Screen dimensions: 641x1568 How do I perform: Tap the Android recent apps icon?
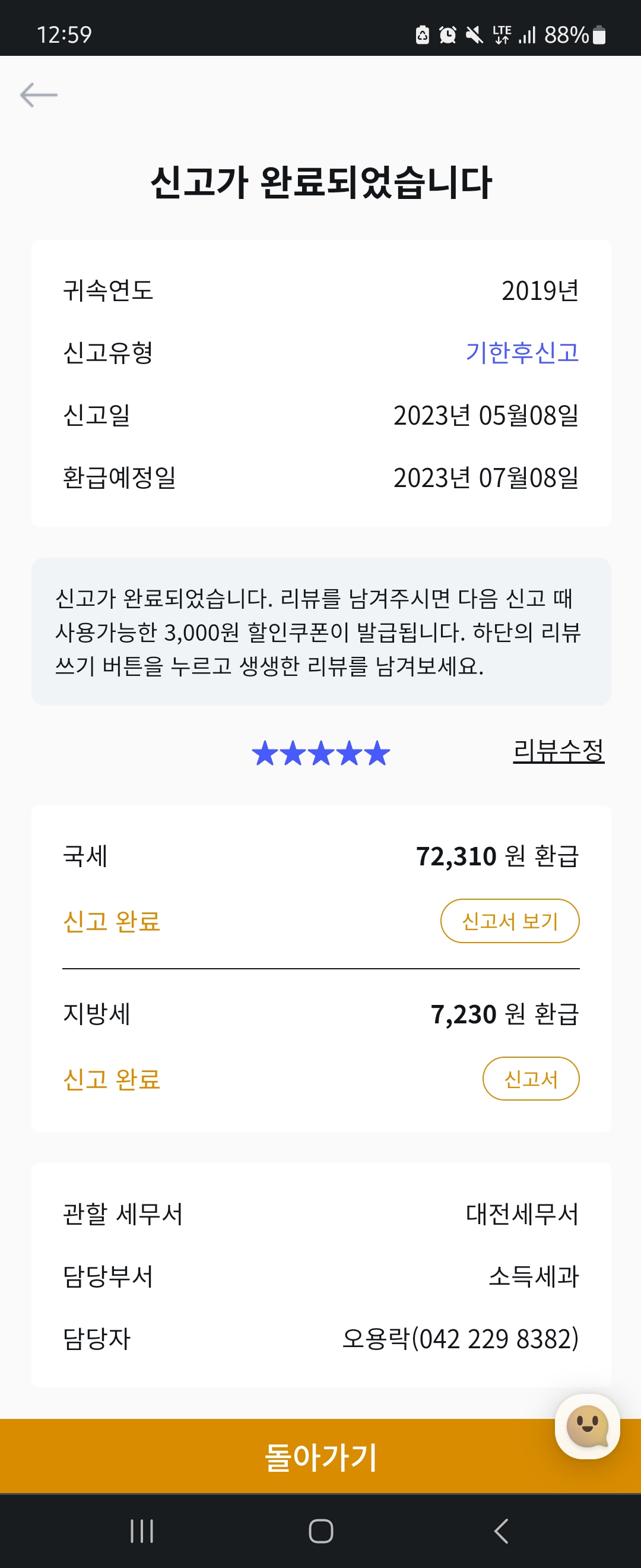click(142, 1530)
